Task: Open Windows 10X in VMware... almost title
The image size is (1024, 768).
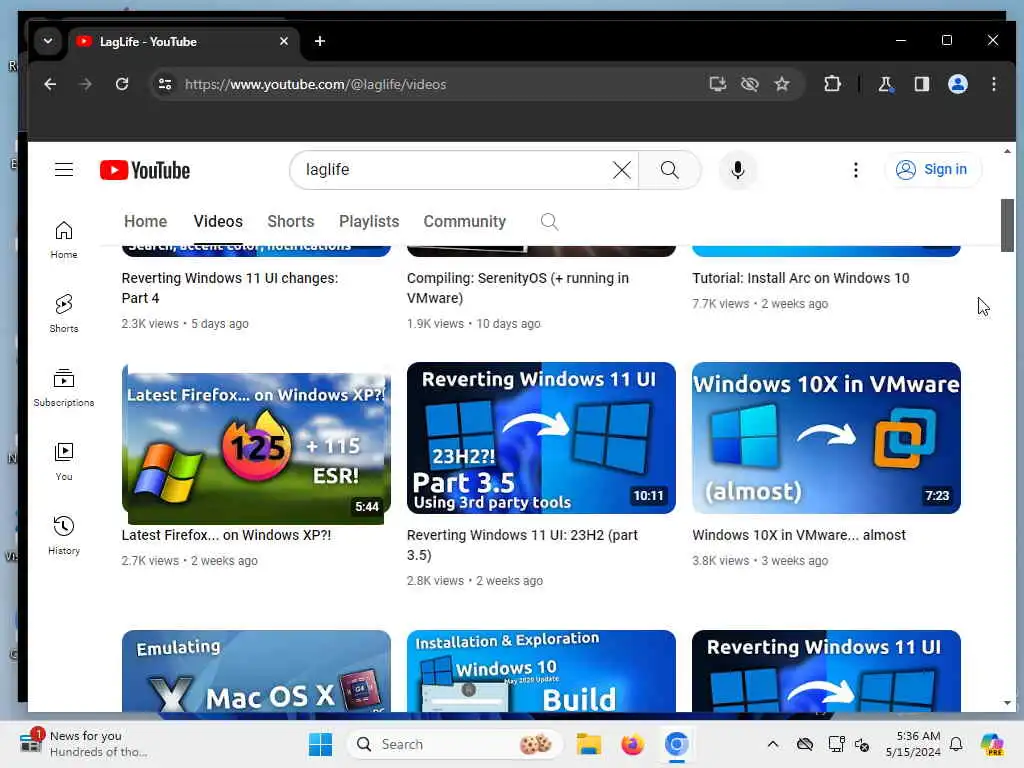Action: 799,536
